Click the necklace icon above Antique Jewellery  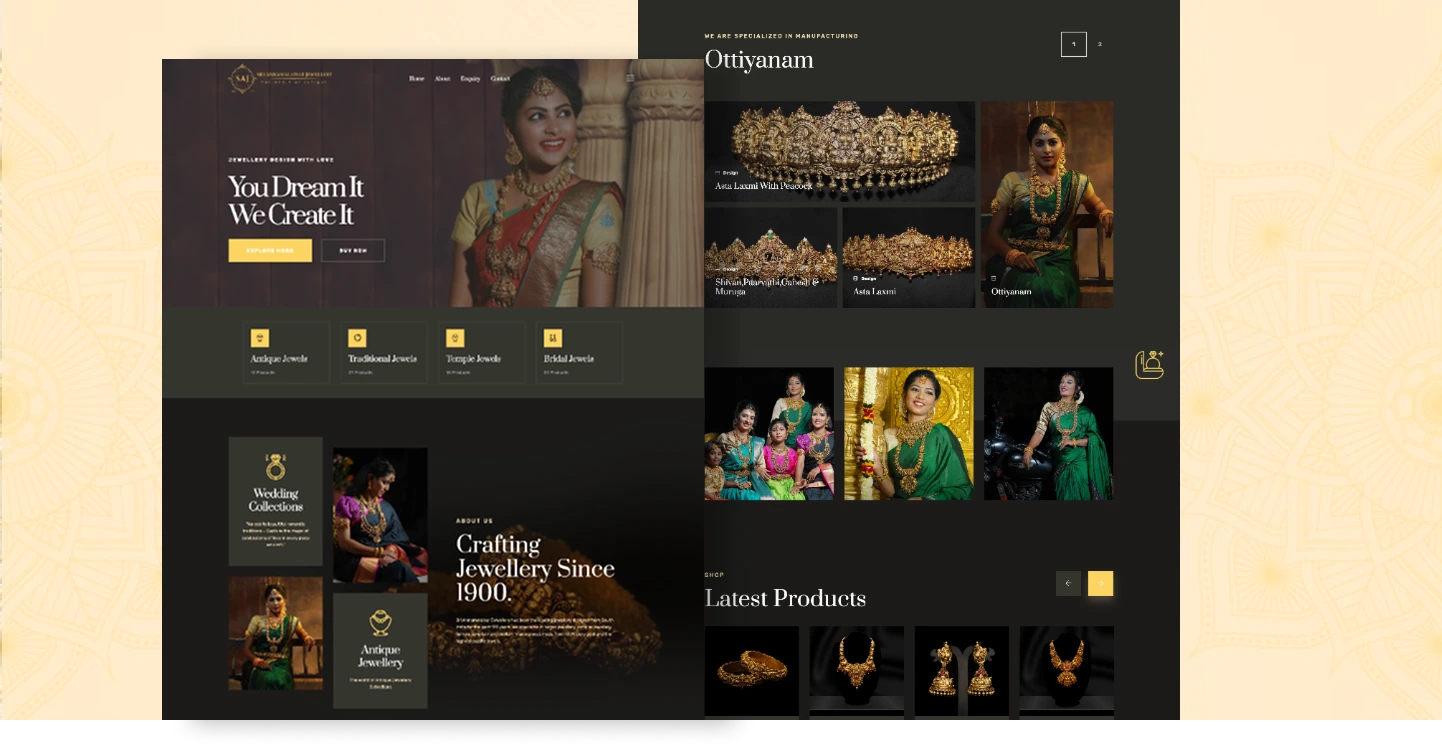point(380,623)
